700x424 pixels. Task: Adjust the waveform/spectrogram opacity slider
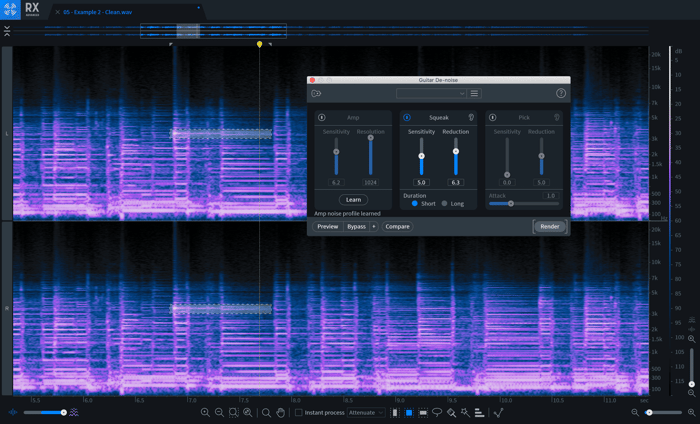click(x=44, y=412)
